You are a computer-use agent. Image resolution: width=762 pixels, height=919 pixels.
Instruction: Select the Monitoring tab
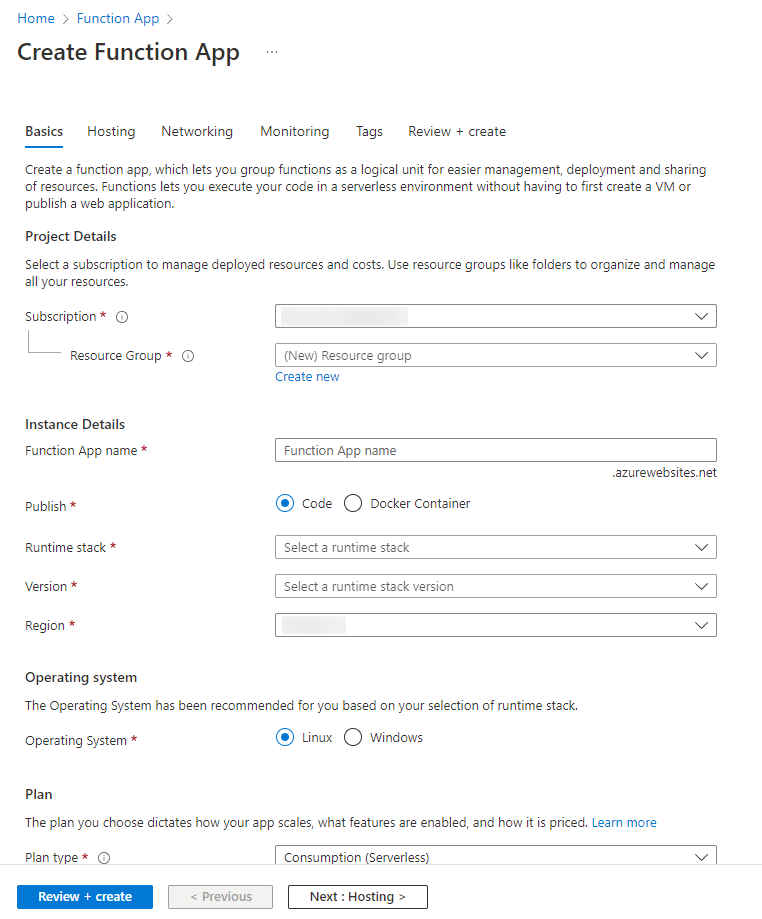click(x=294, y=131)
